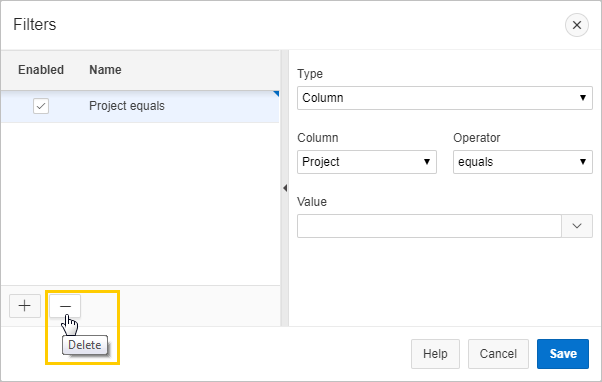Open the Type dropdown showing Column
602x382 pixels.
click(x=445, y=98)
